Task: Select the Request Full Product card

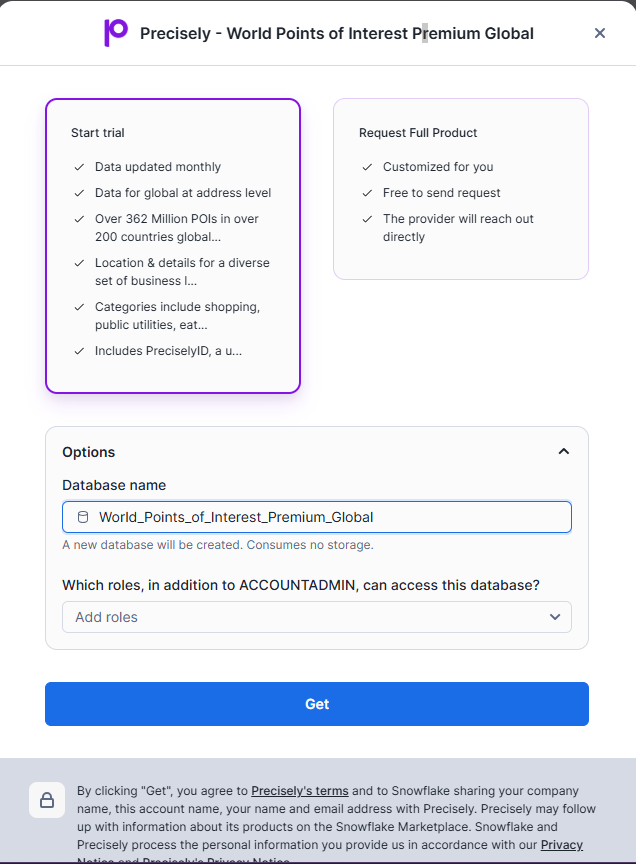Action: pyautogui.click(x=461, y=189)
